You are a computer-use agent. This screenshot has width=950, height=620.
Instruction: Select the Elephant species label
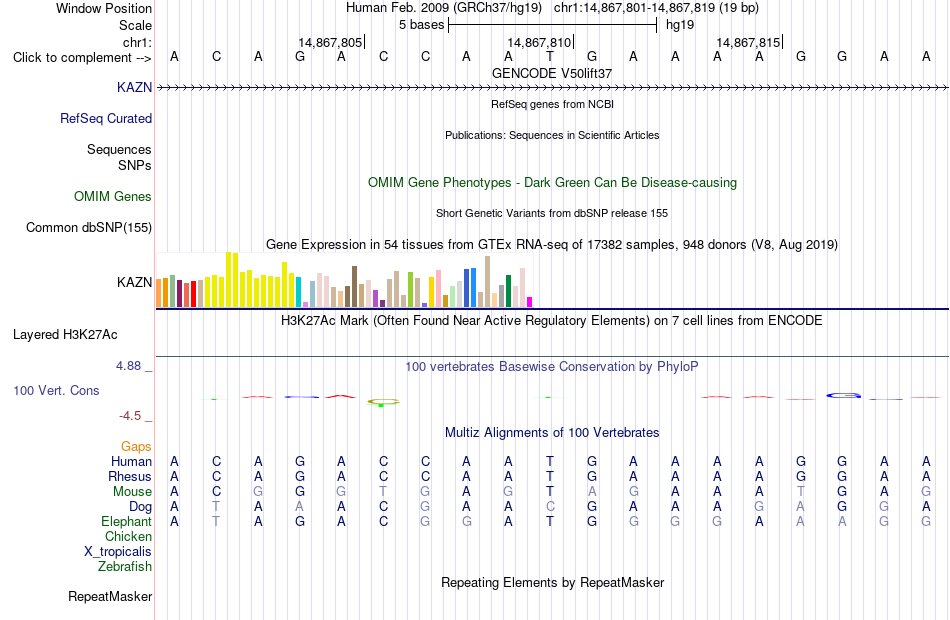(x=127, y=521)
